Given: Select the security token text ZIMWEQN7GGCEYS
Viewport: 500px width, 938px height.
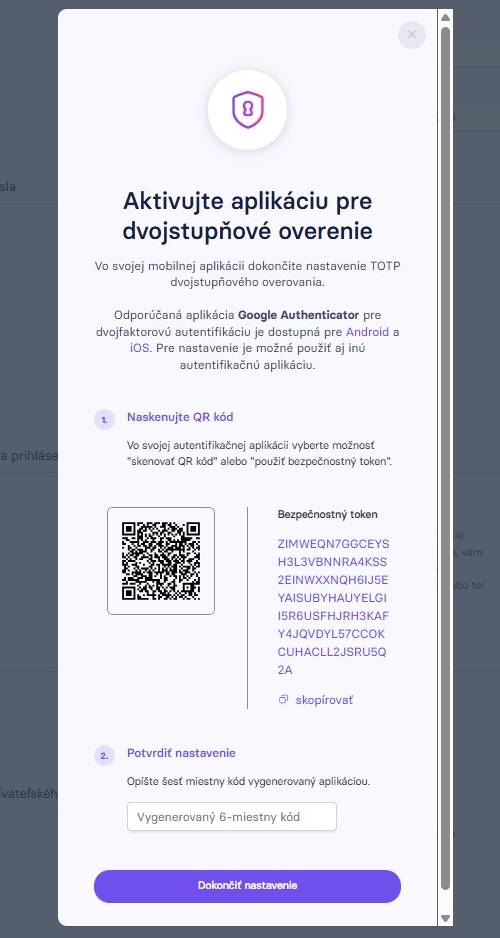Looking at the screenshot, I should 334,544.
